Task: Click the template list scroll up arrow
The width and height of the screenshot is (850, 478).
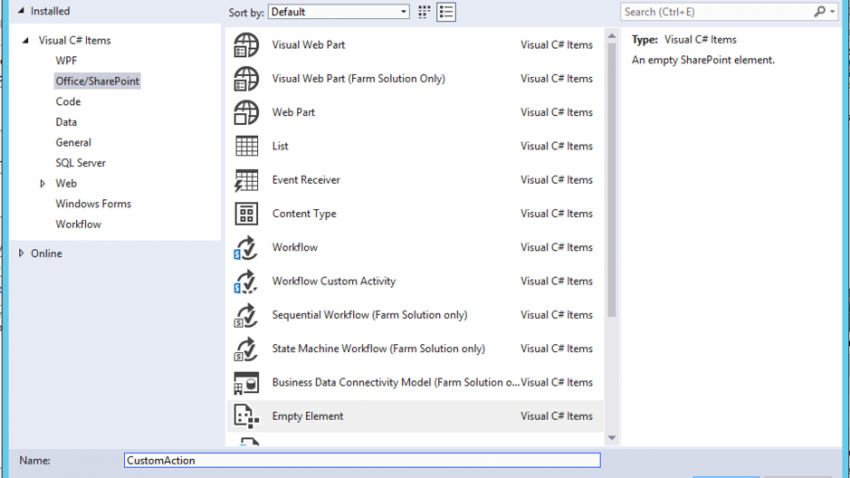Action: click(612, 36)
